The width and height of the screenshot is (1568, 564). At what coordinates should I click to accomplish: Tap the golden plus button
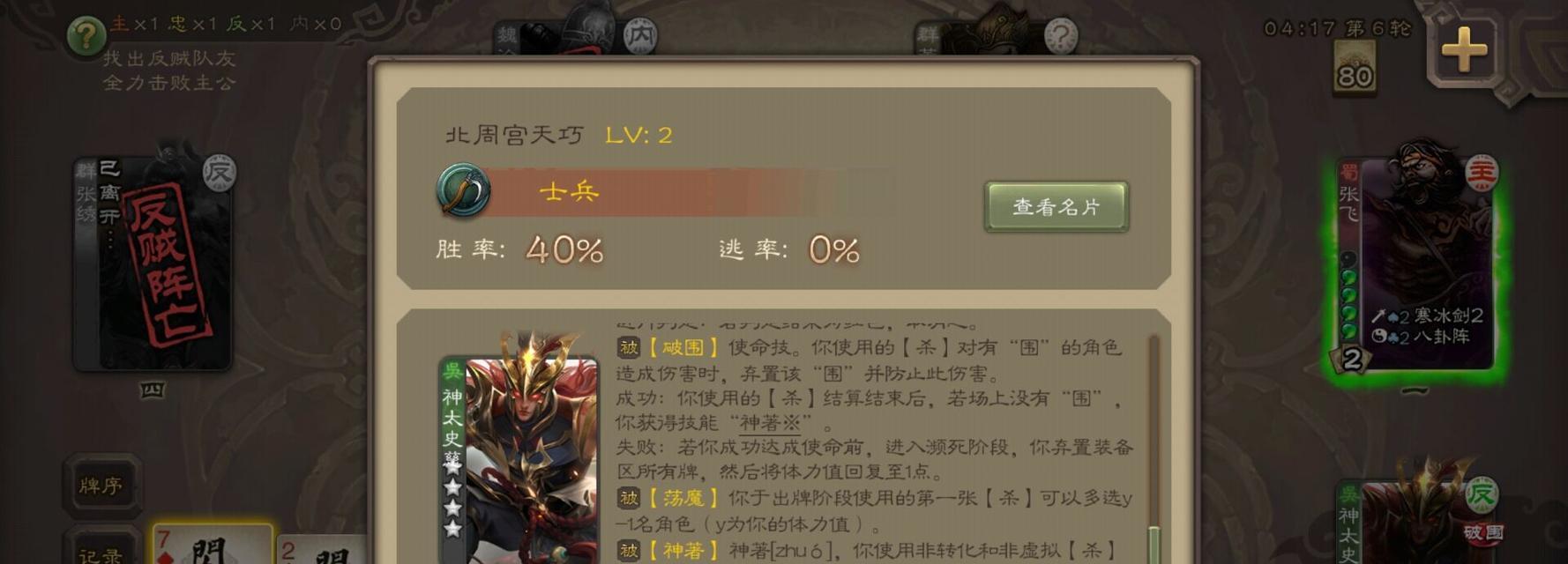tap(1464, 49)
